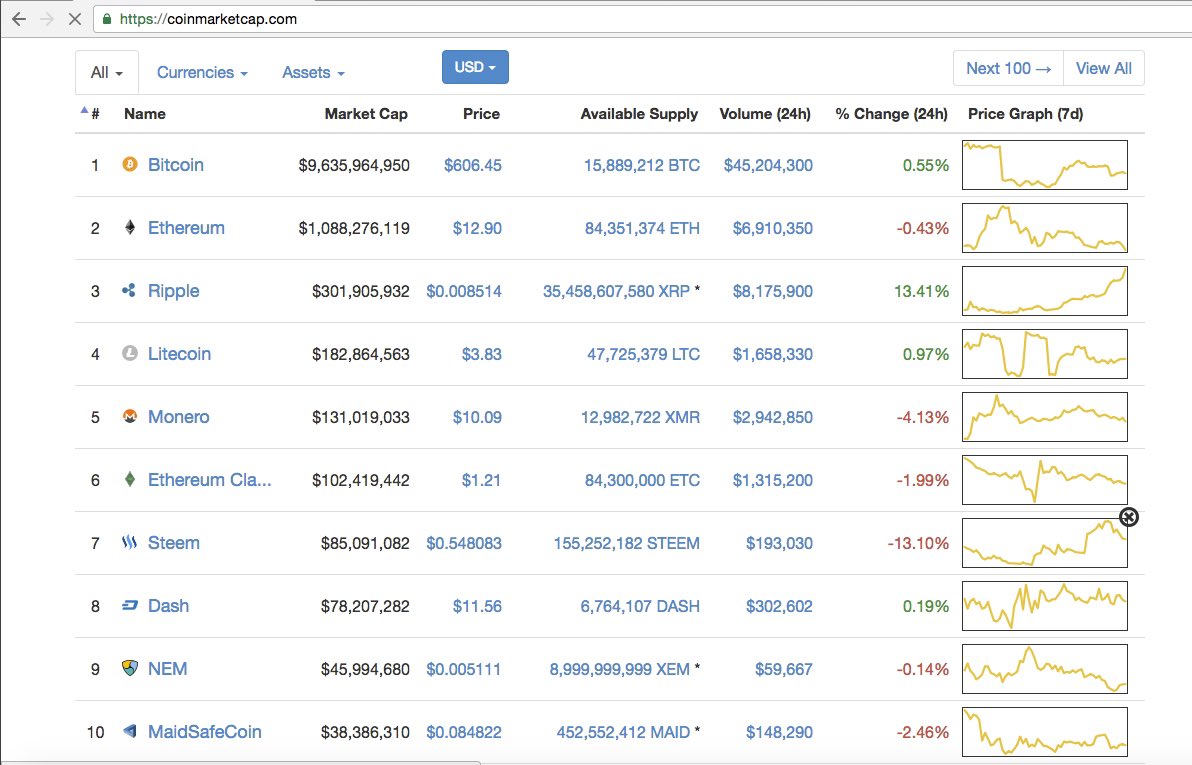The image size is (1192, 765).
Task: Sort by Volume (24h) column
Action: coord(765,114)
